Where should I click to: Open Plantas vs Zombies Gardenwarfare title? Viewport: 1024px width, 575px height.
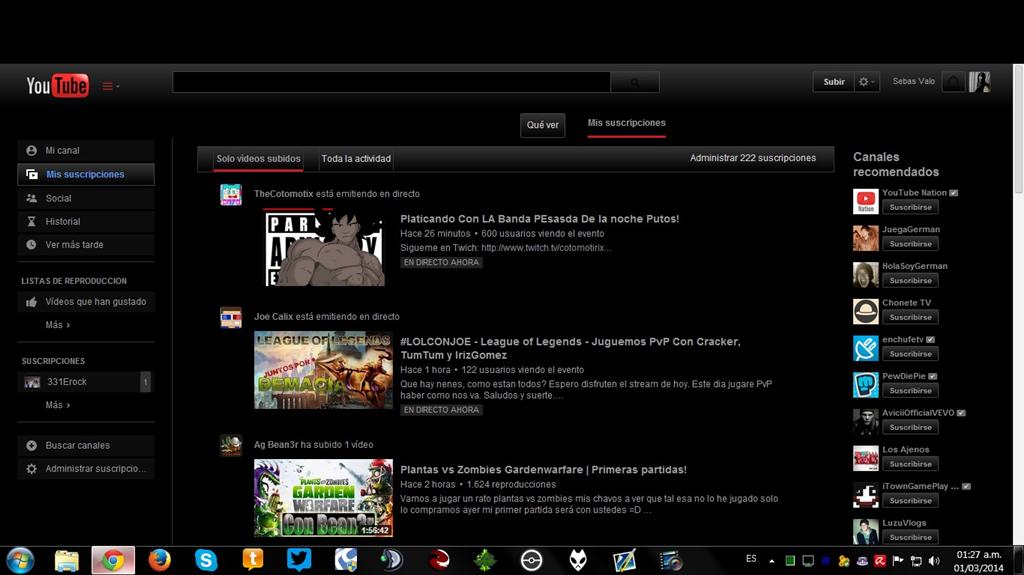(x=543, y=470)
